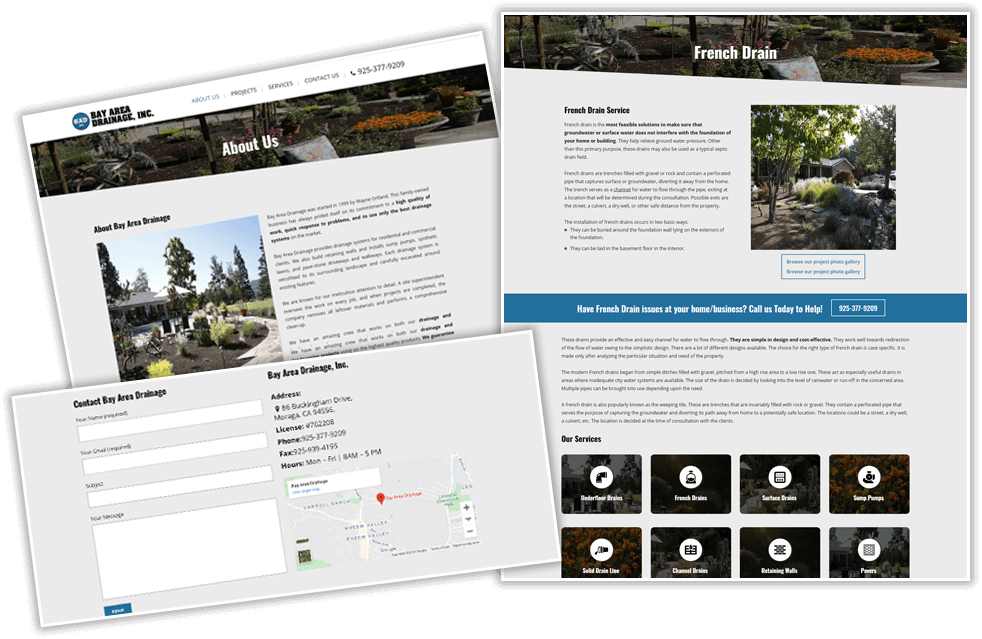Open the Channel Drains service icon

690,550
